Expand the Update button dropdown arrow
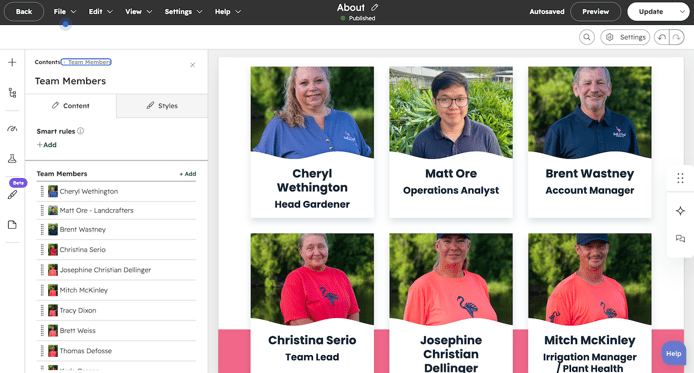 [682, 12]
